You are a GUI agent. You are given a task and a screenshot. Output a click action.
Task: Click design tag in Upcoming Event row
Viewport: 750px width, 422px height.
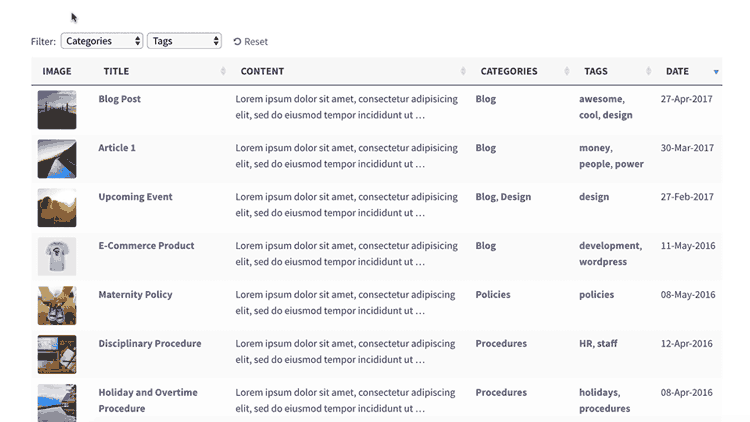[594, 197]
